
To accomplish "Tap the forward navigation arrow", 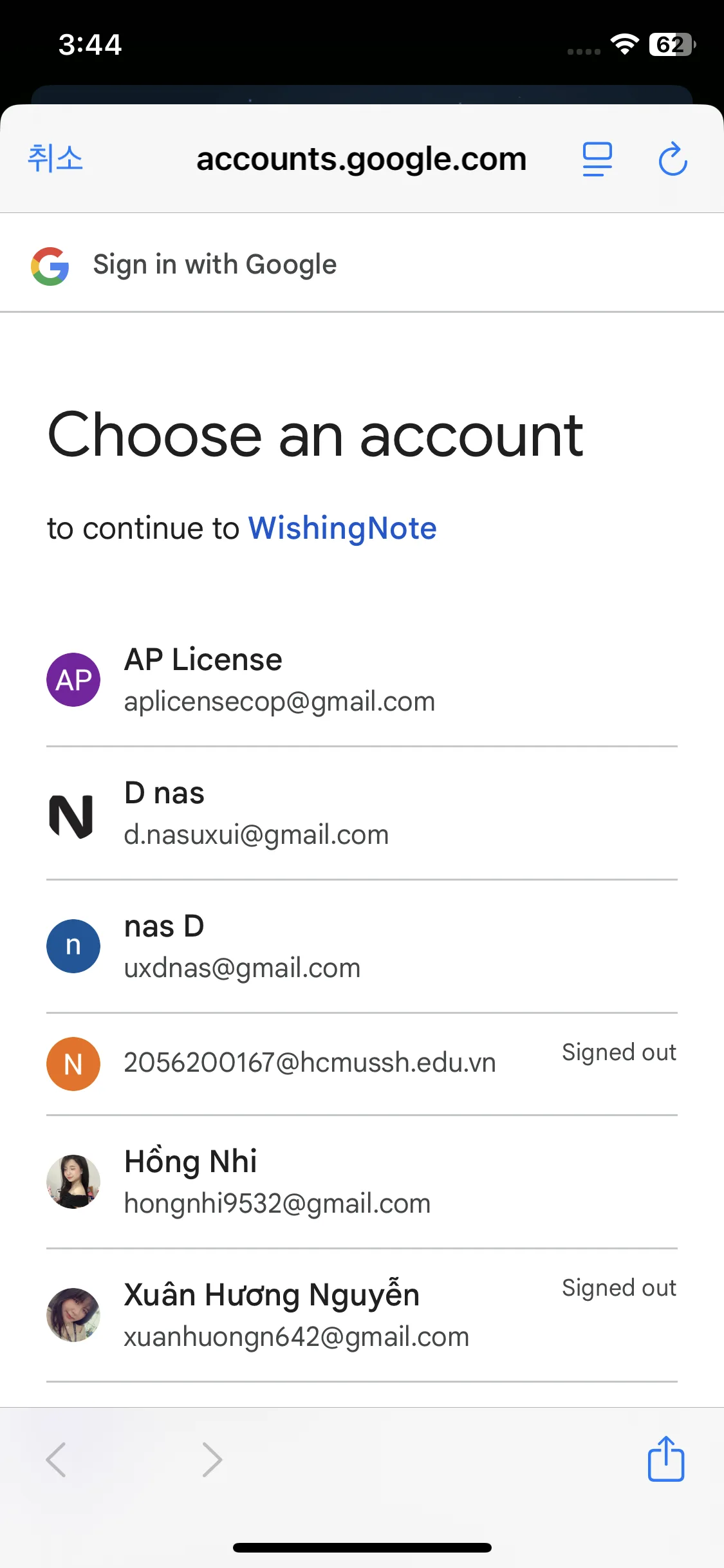I will 212,1459.
